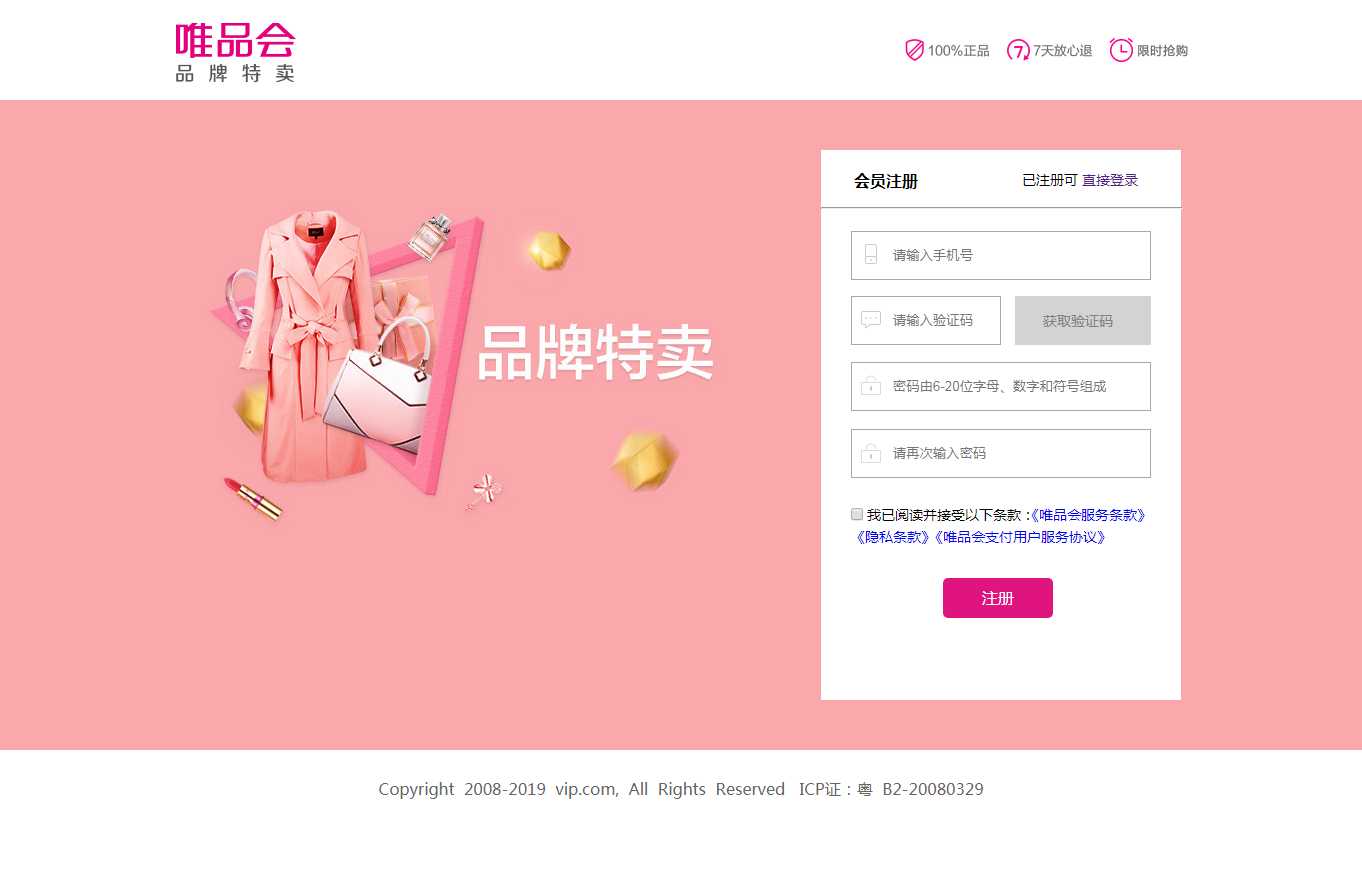Click the 7天放心退 return icon
The width and height of the screenshot is (1362, 873).
tap(1018, 50)
